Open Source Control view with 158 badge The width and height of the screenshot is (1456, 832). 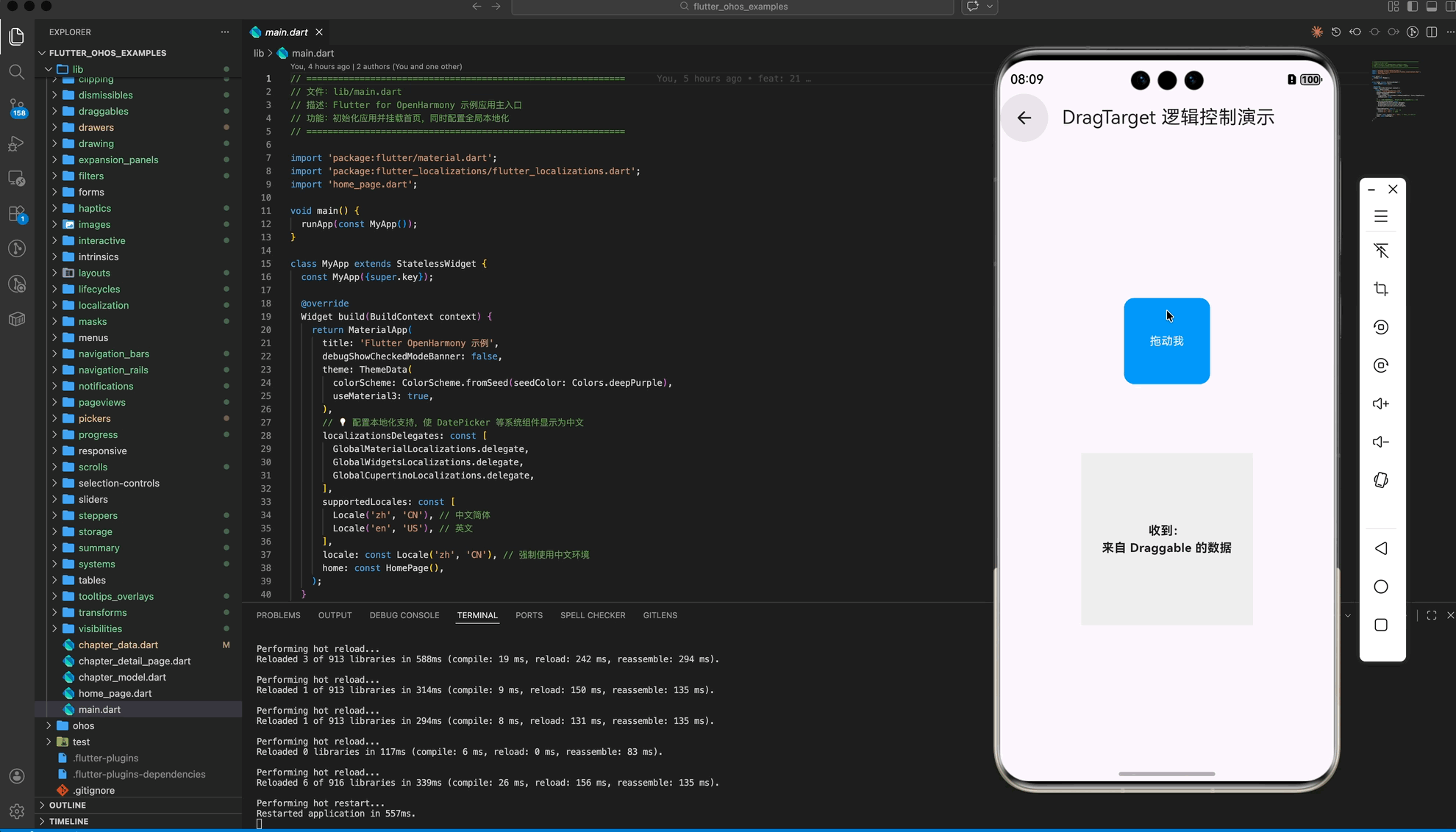tap(16, 107)
